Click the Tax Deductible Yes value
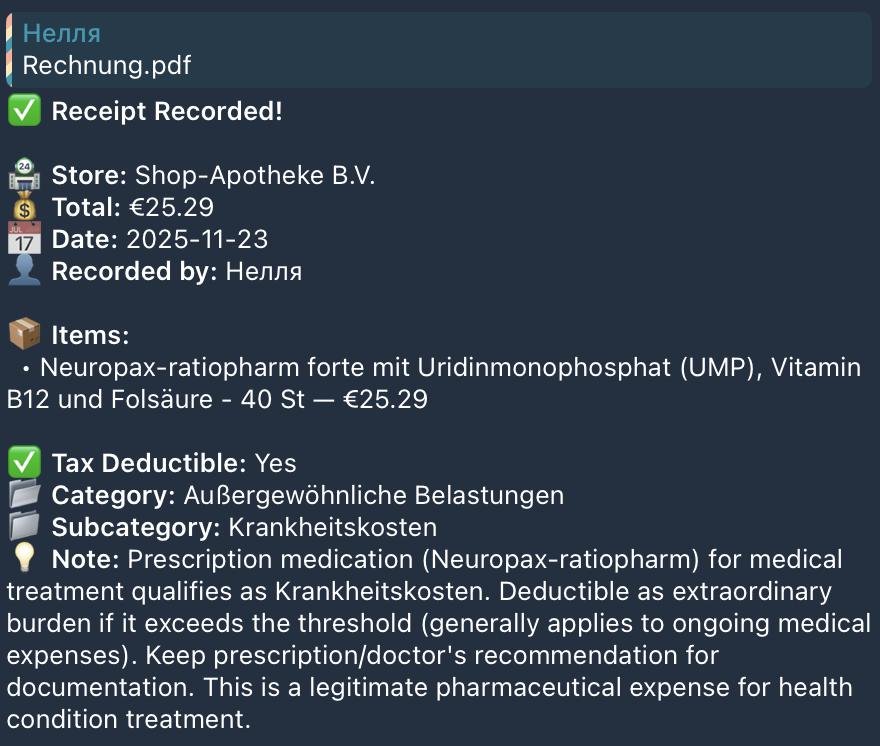Image resolution: width=880 pixels, height=746 pixels. click(275, 463)
